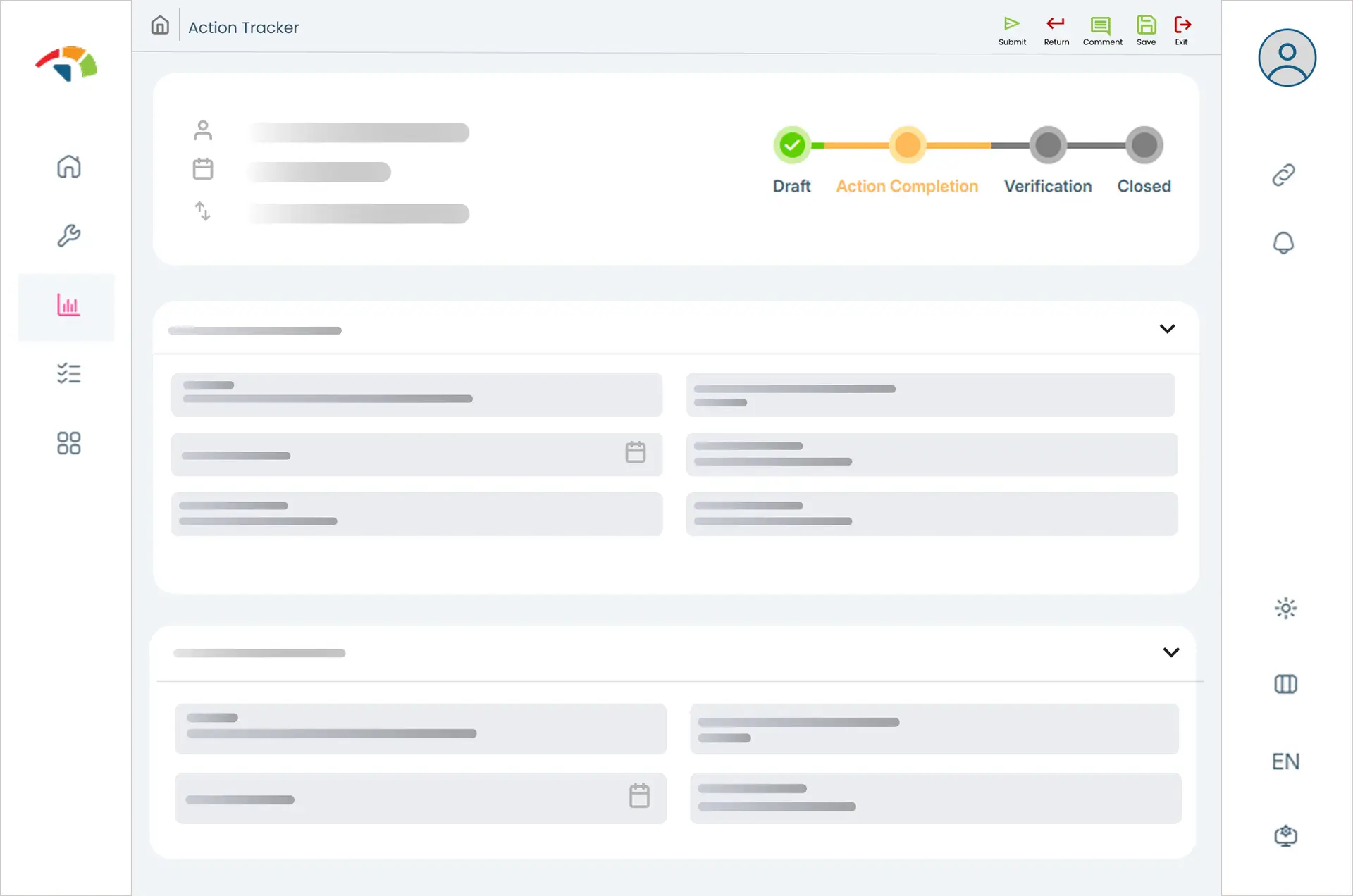Collapse the second section chevron

point(1170,652)
